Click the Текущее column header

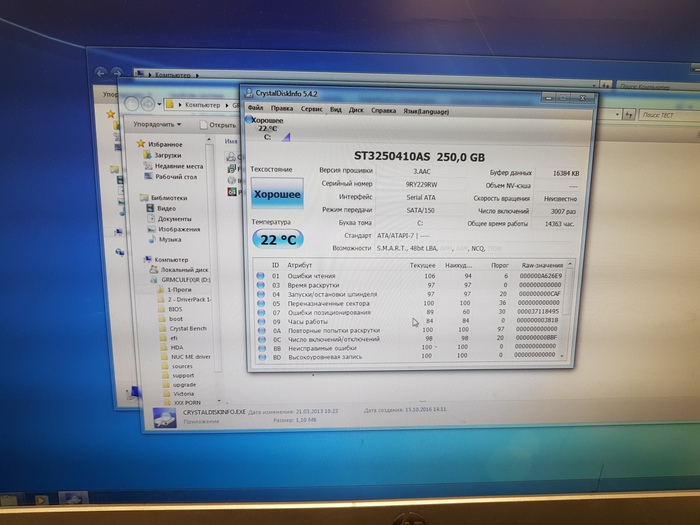(x=422, y=265)
